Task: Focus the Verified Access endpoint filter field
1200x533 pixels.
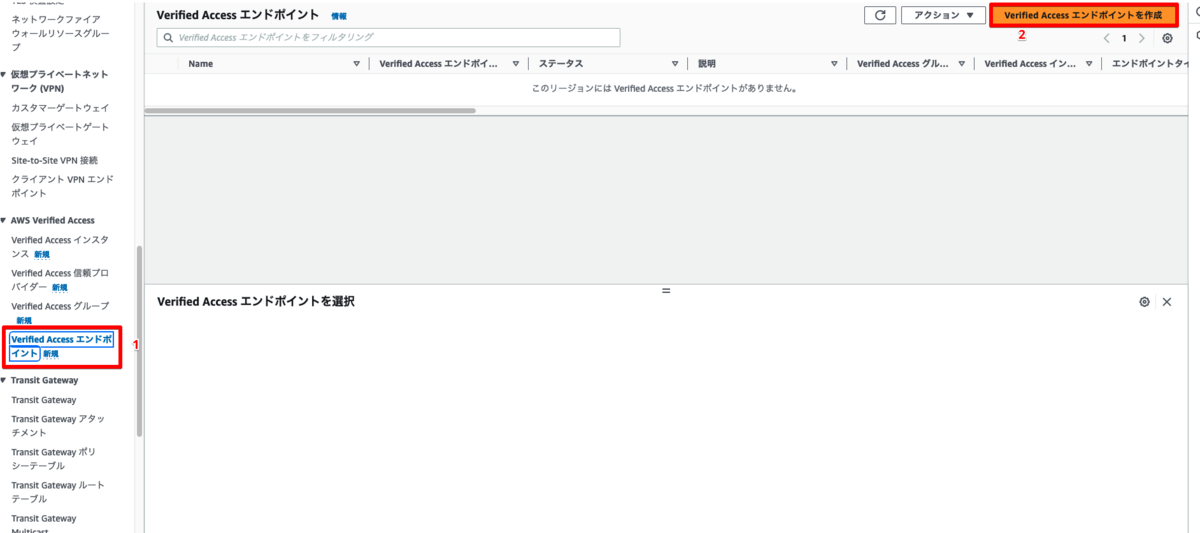Action: pos(388,37)
